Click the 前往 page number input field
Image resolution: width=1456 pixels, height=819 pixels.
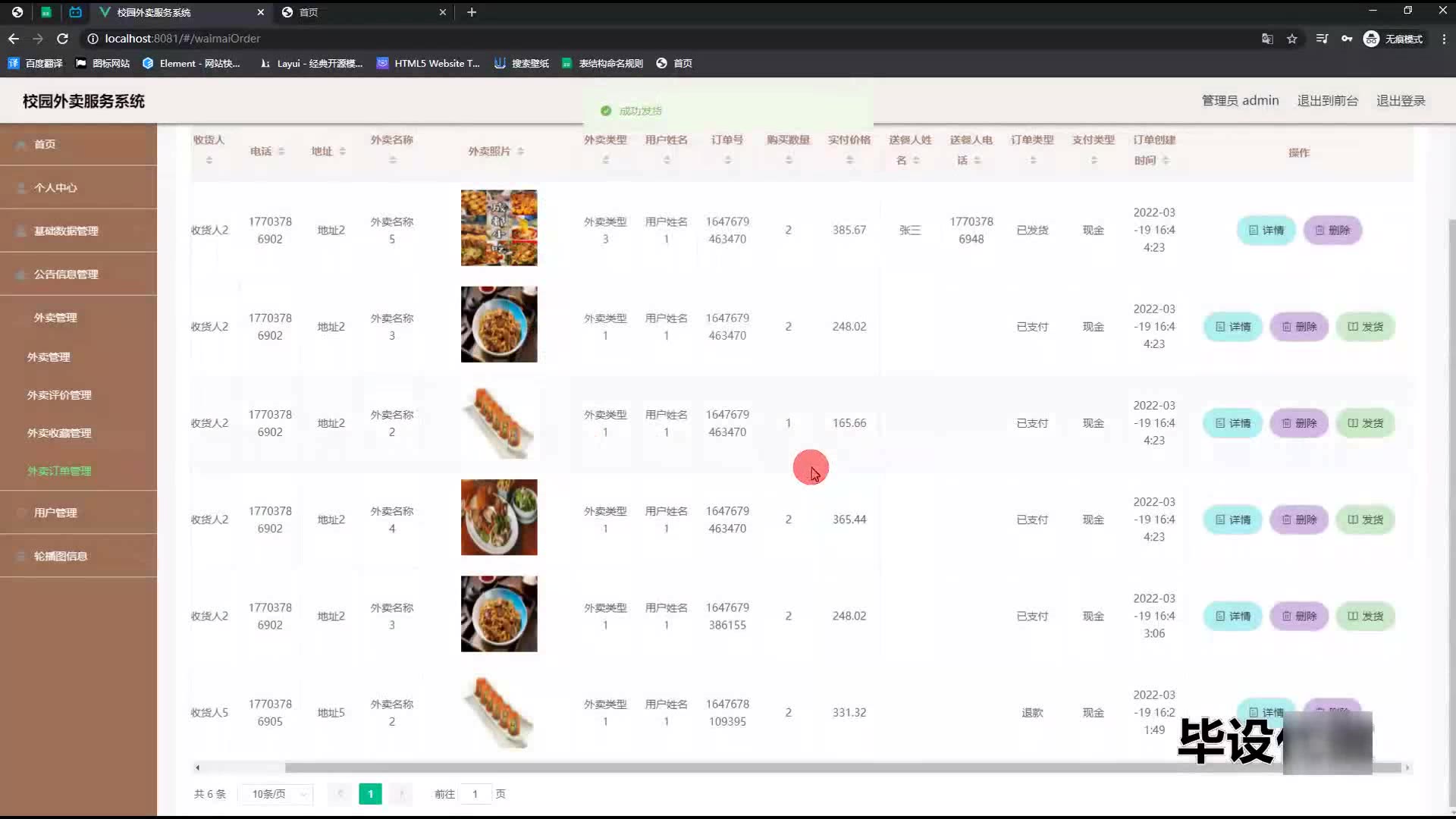(x=475, y=794)
